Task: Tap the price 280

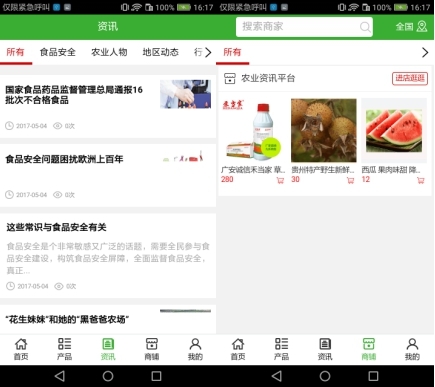Action: [227, 180]
